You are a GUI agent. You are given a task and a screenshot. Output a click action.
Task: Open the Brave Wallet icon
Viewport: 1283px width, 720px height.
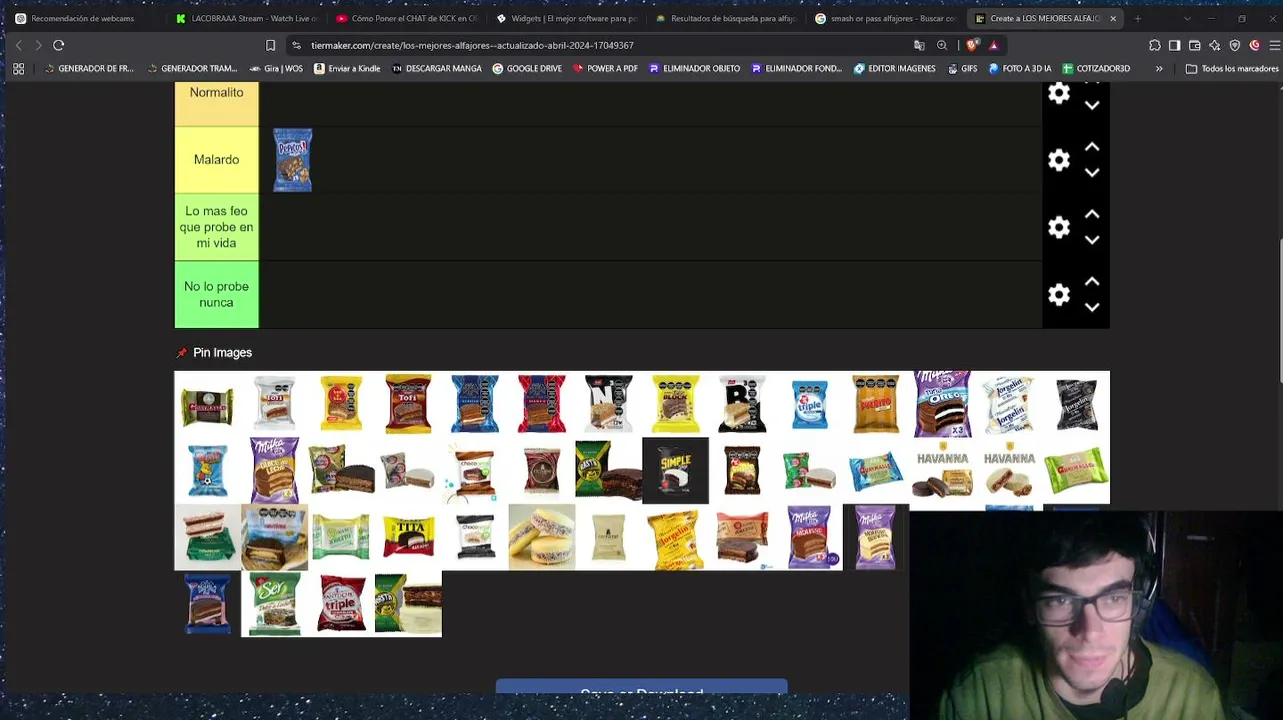pos(1195,45)
